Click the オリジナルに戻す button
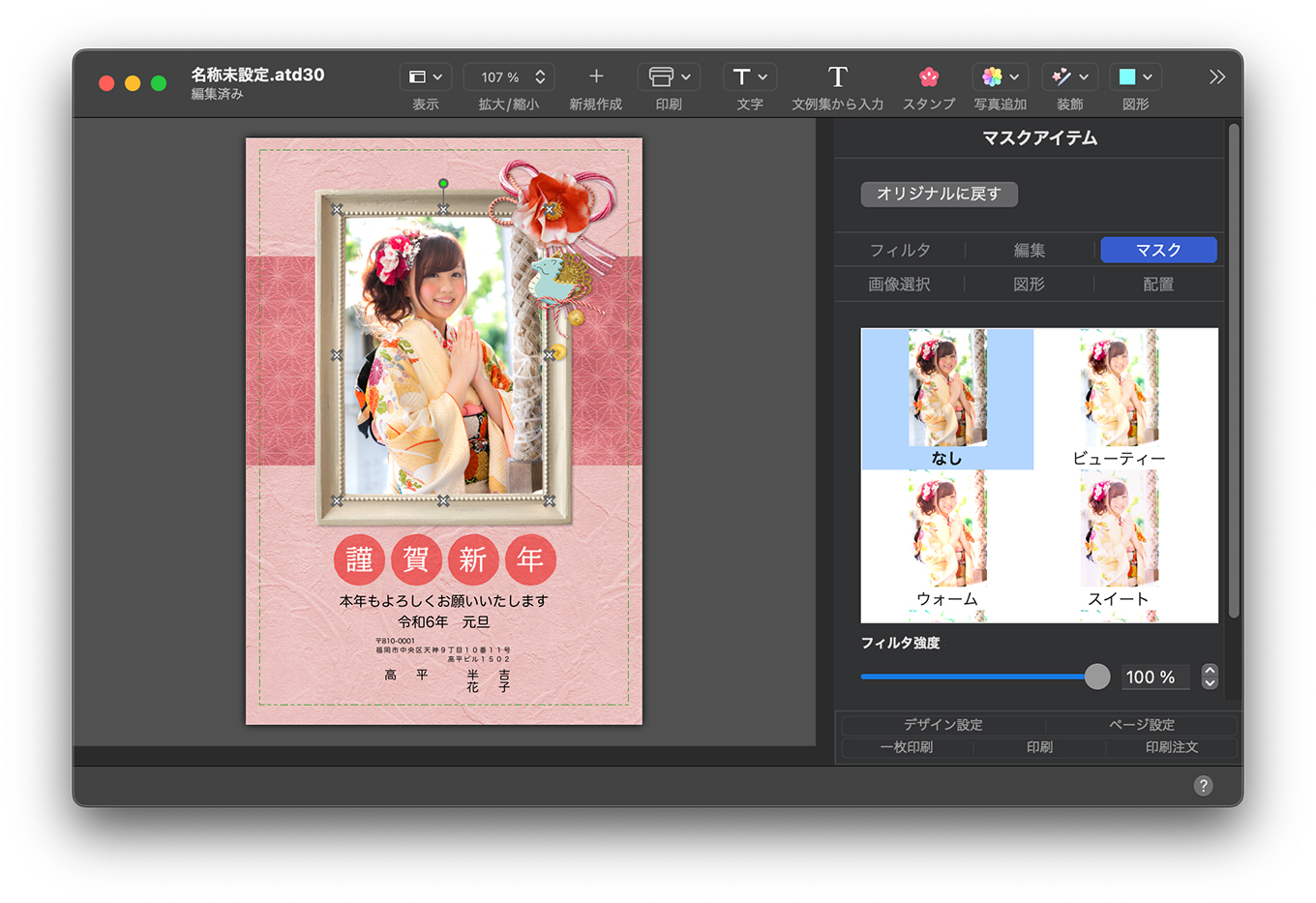Viewport: 1316px width, 903px height. tap(939, 194)
